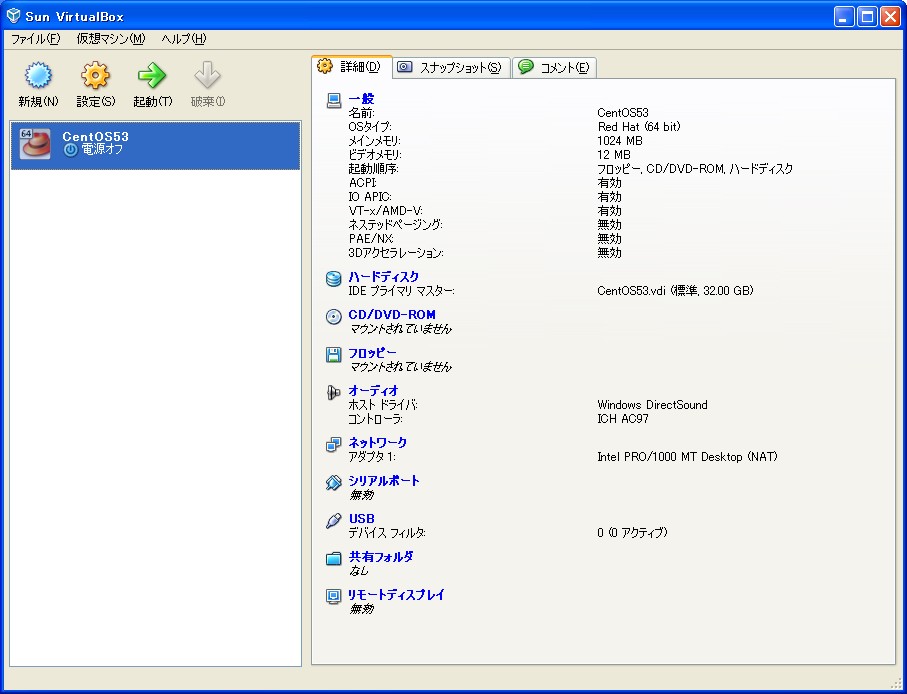The height and width of the screenshot is (694, 907).
Task: Open 設定(S) settings gear icon
Action: [x=95, y=75]
